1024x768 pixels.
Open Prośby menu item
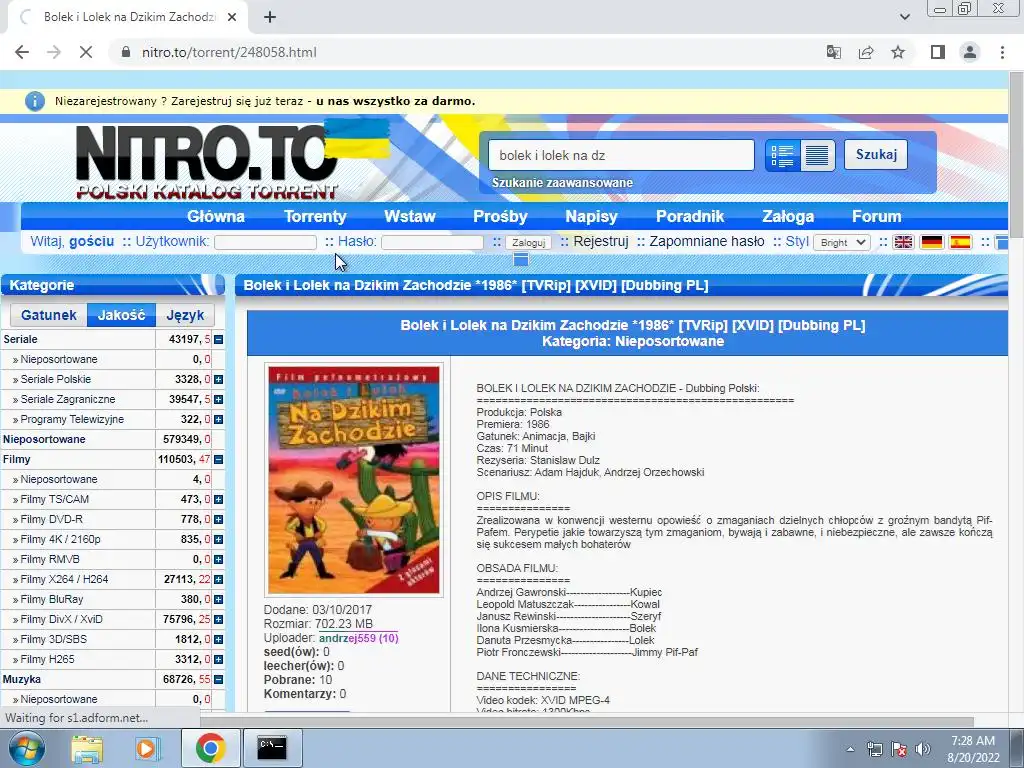pyautogui.click(x=500, y=216)
